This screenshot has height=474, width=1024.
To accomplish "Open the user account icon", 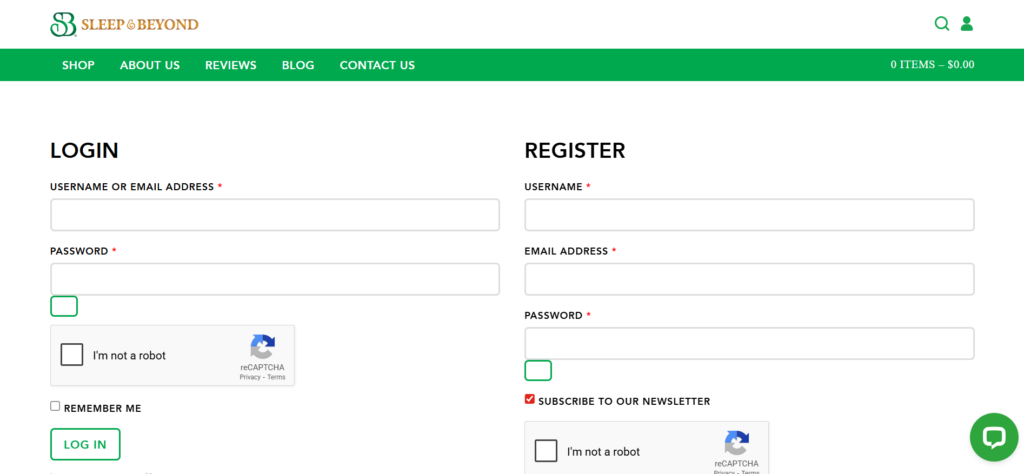I will (x=967, y=24).
